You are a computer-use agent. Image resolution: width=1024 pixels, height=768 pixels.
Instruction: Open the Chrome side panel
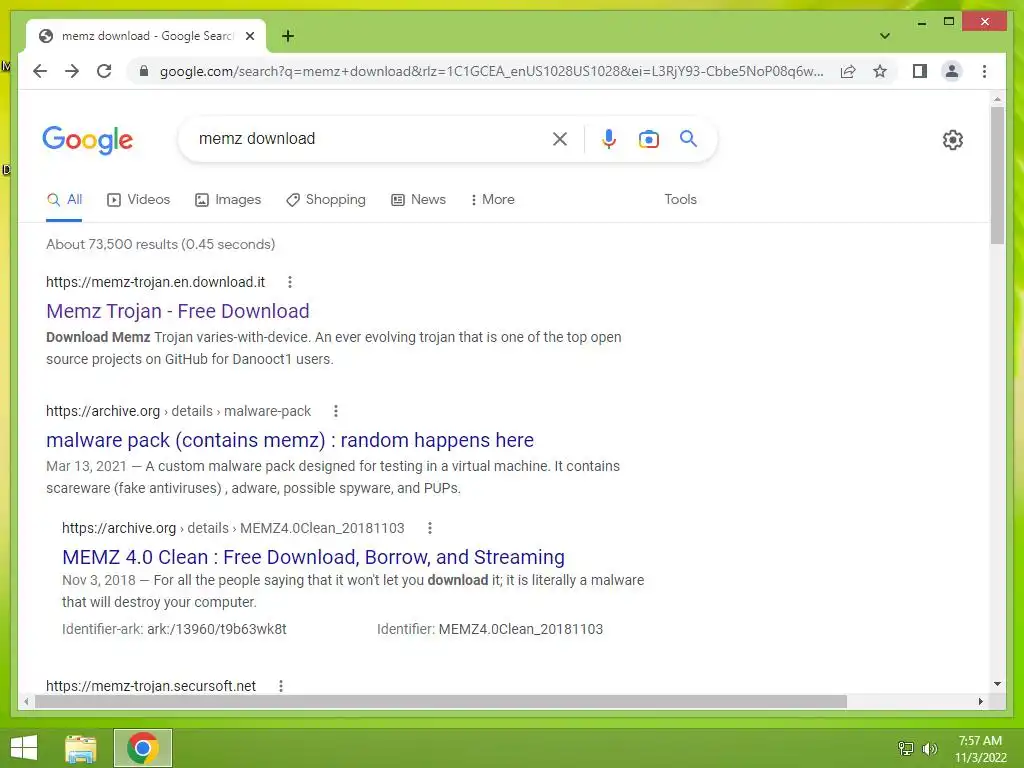pos(920,71)
